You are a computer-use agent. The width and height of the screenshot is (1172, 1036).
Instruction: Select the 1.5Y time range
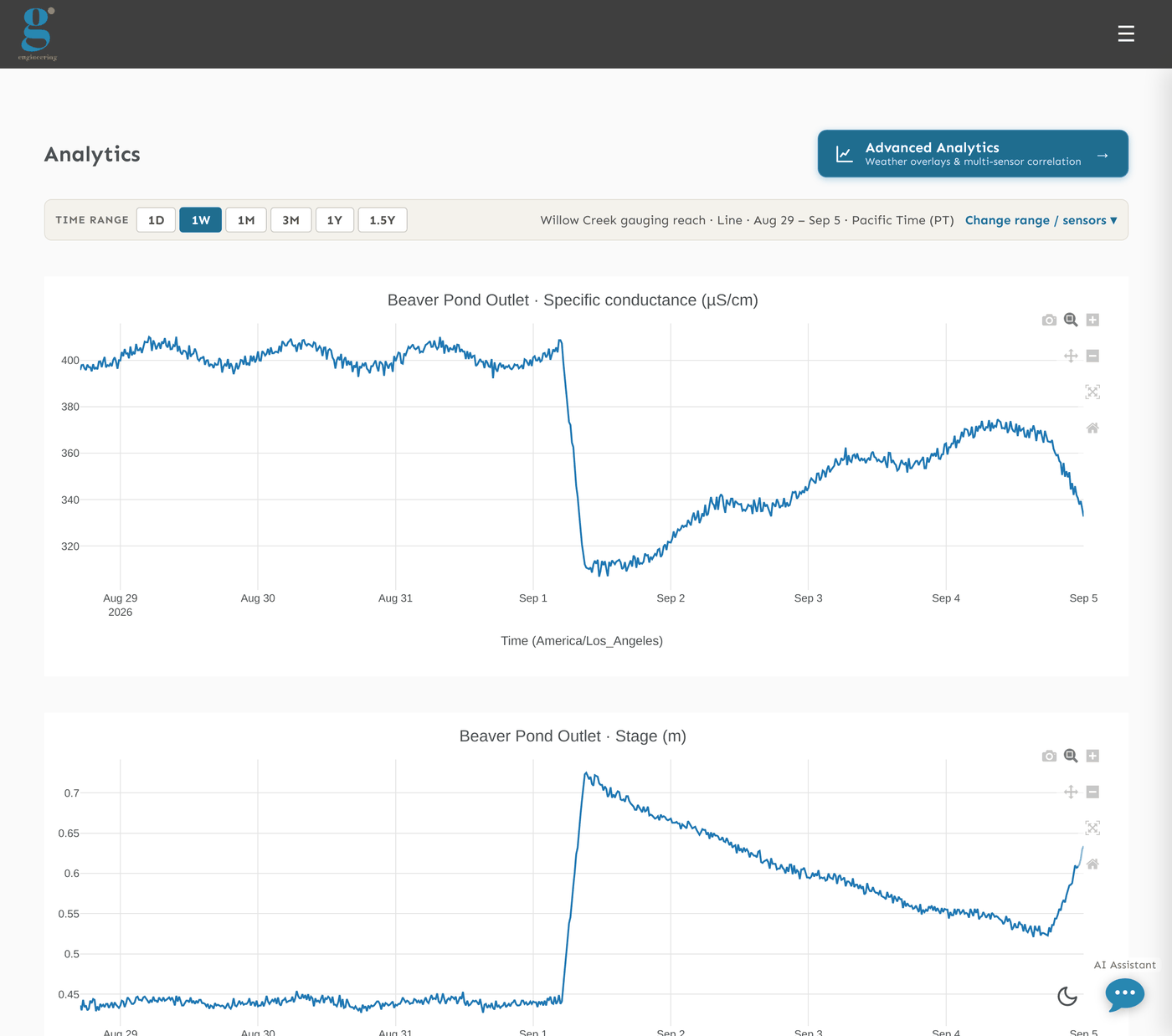(x=383, y=220)
